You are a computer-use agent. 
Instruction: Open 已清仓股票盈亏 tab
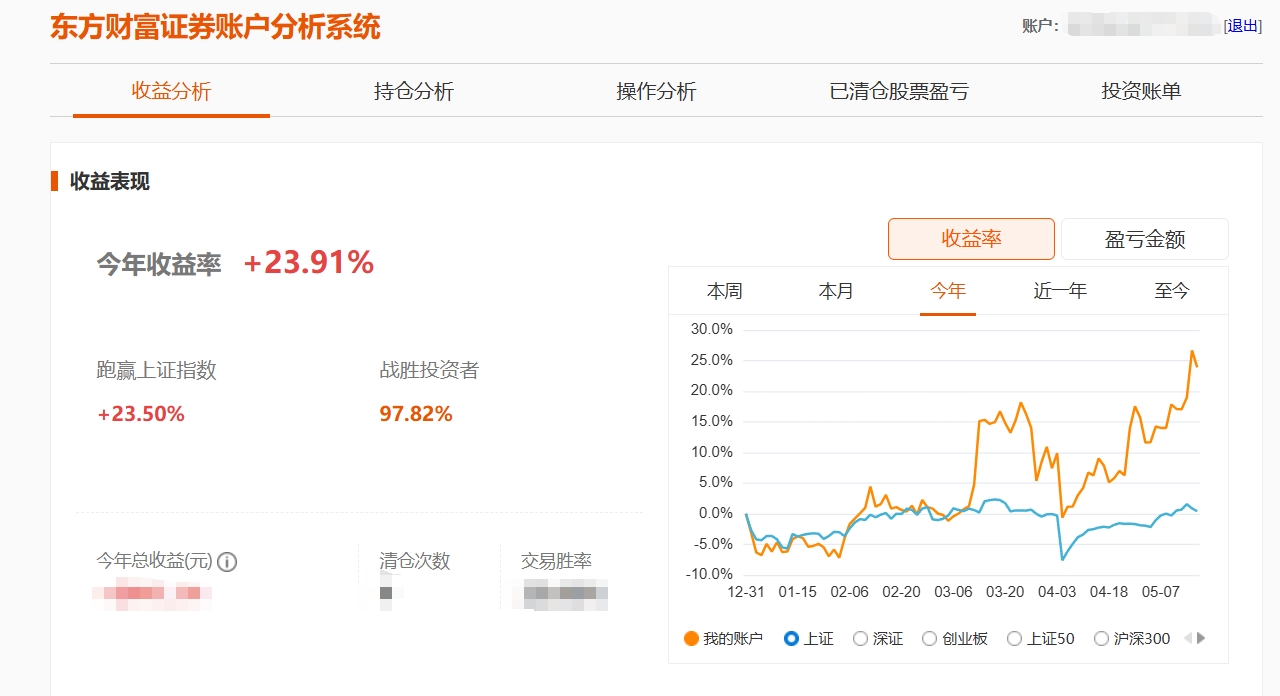tap(899, 91)
